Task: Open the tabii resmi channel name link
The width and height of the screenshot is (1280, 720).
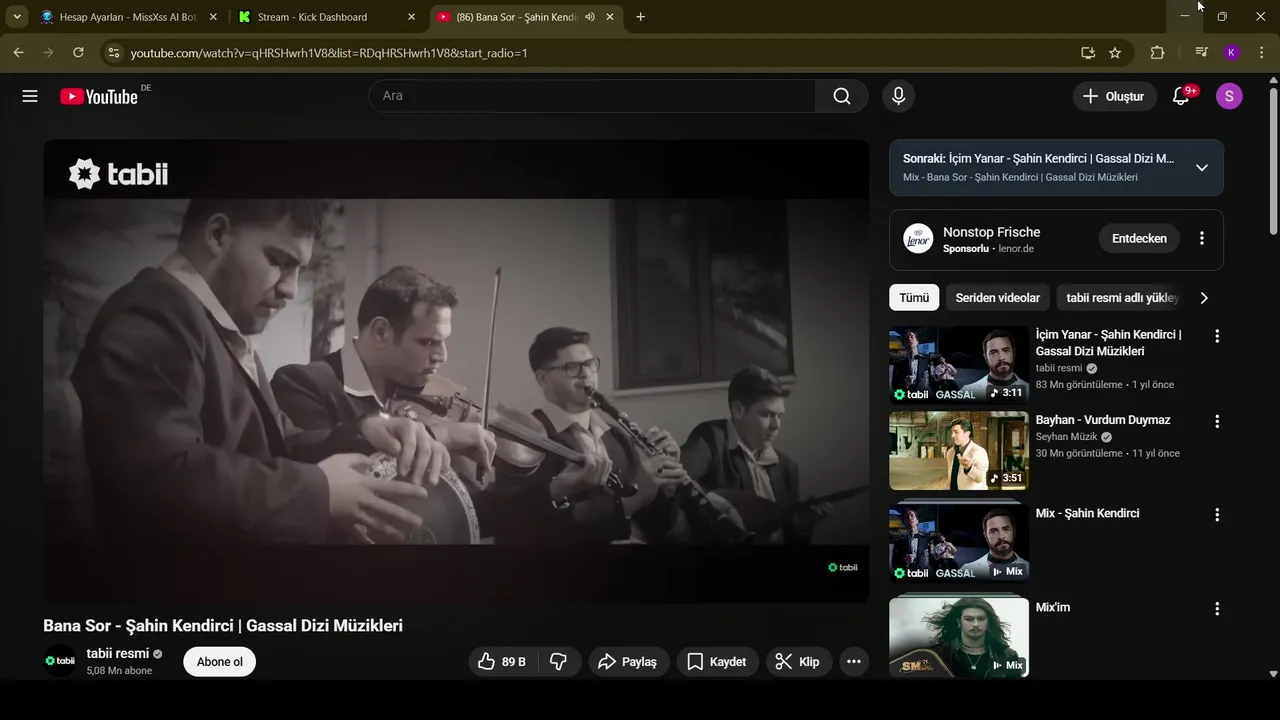Action: [117, 654]
